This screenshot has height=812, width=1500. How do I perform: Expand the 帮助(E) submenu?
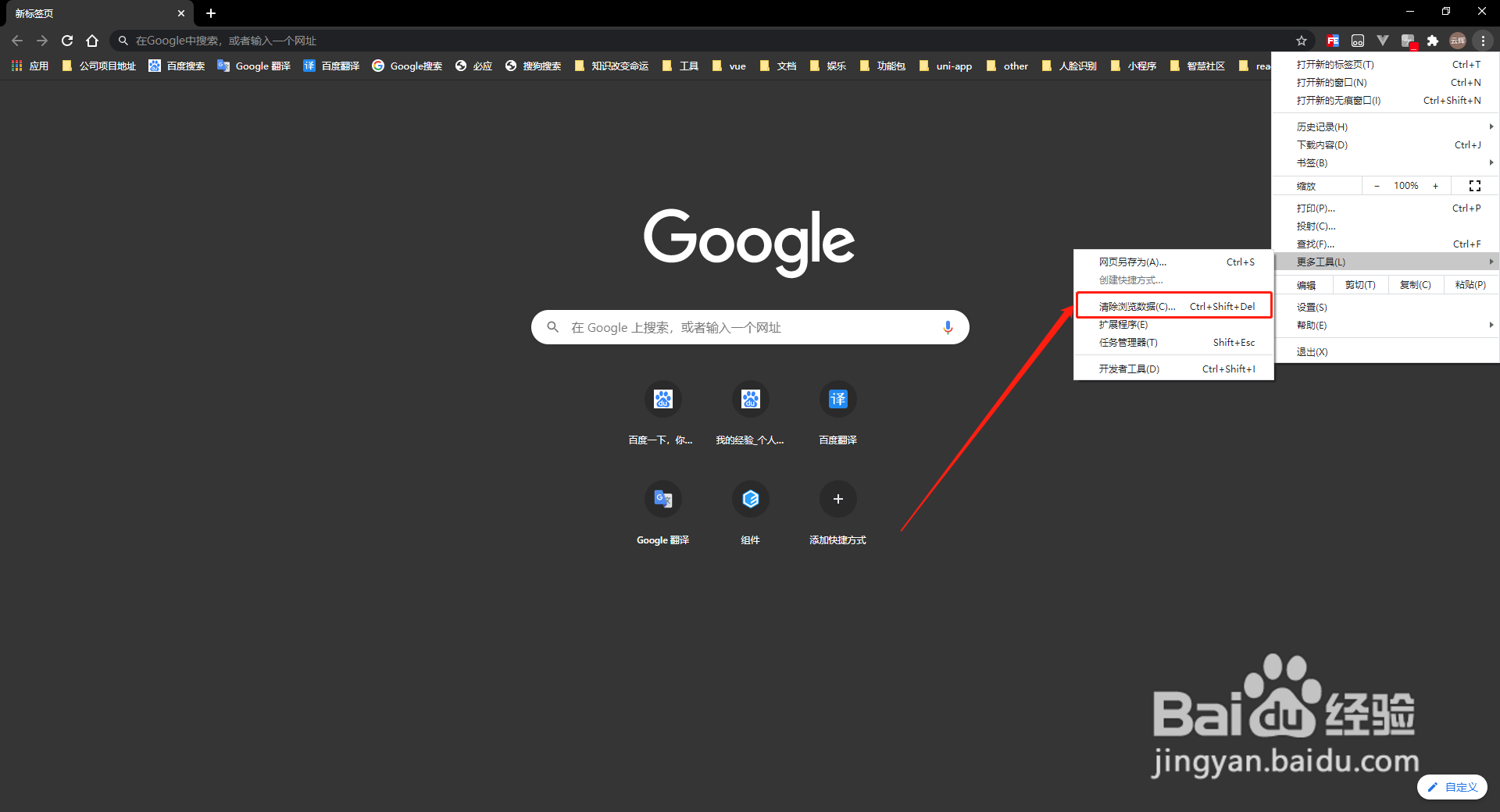point(1386,325)
